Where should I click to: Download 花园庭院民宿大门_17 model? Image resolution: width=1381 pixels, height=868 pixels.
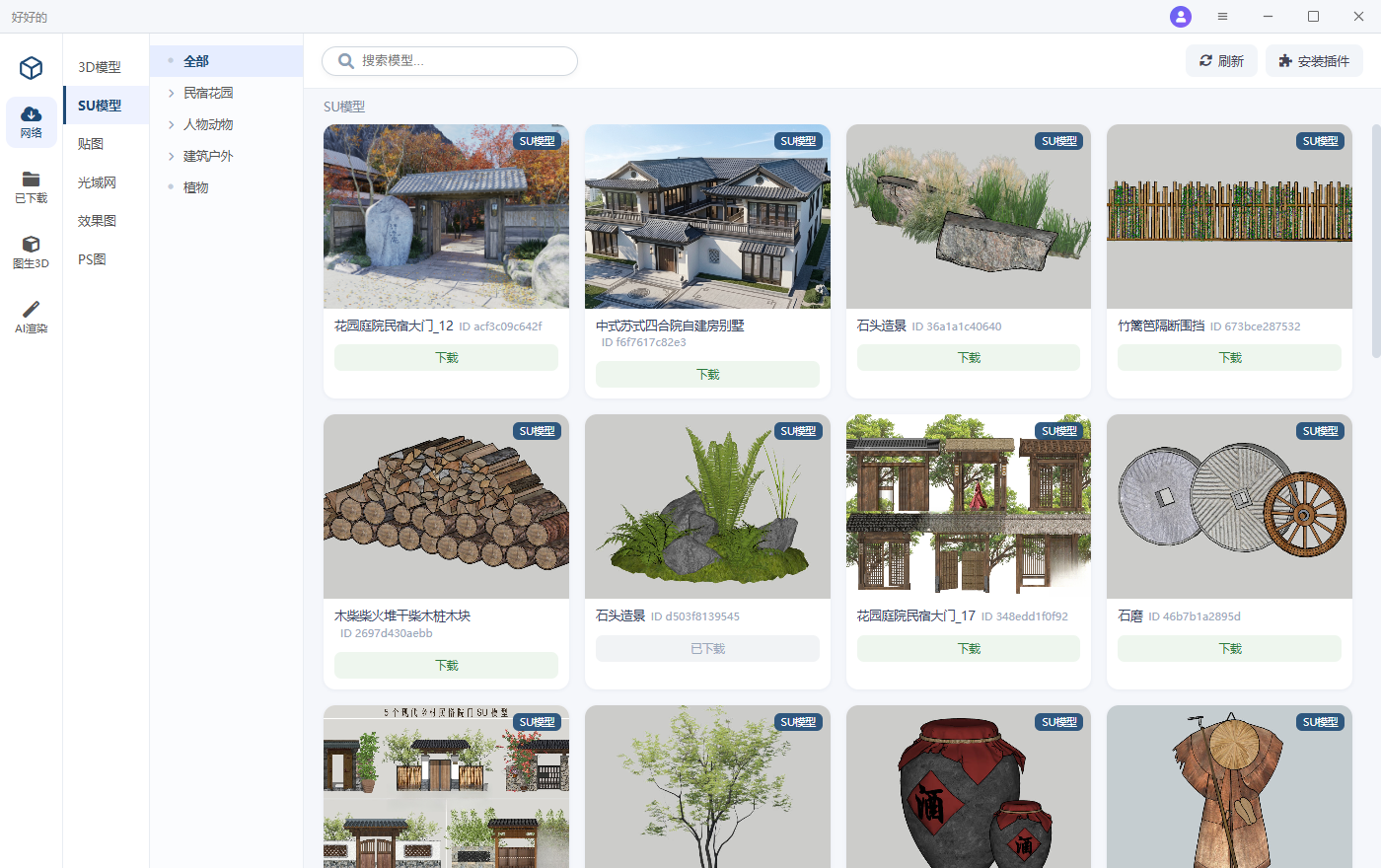click(969, 649)
